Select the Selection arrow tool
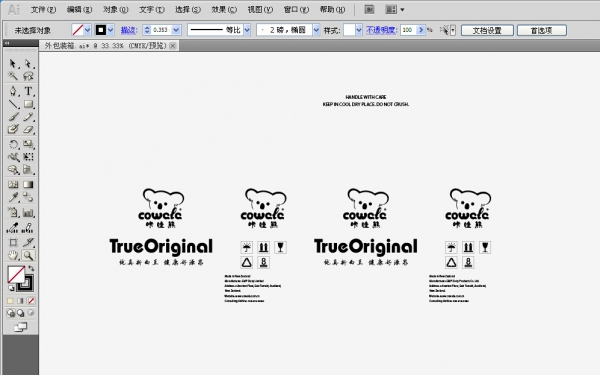 click(x=13, y=63)
